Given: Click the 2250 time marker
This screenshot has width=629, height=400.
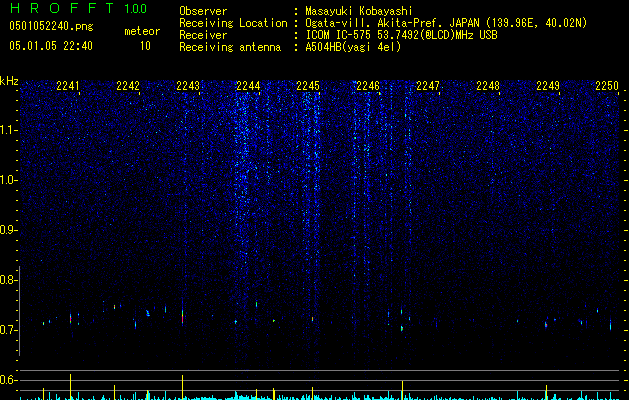Looking at the screenshot, I should pos(607,86).
